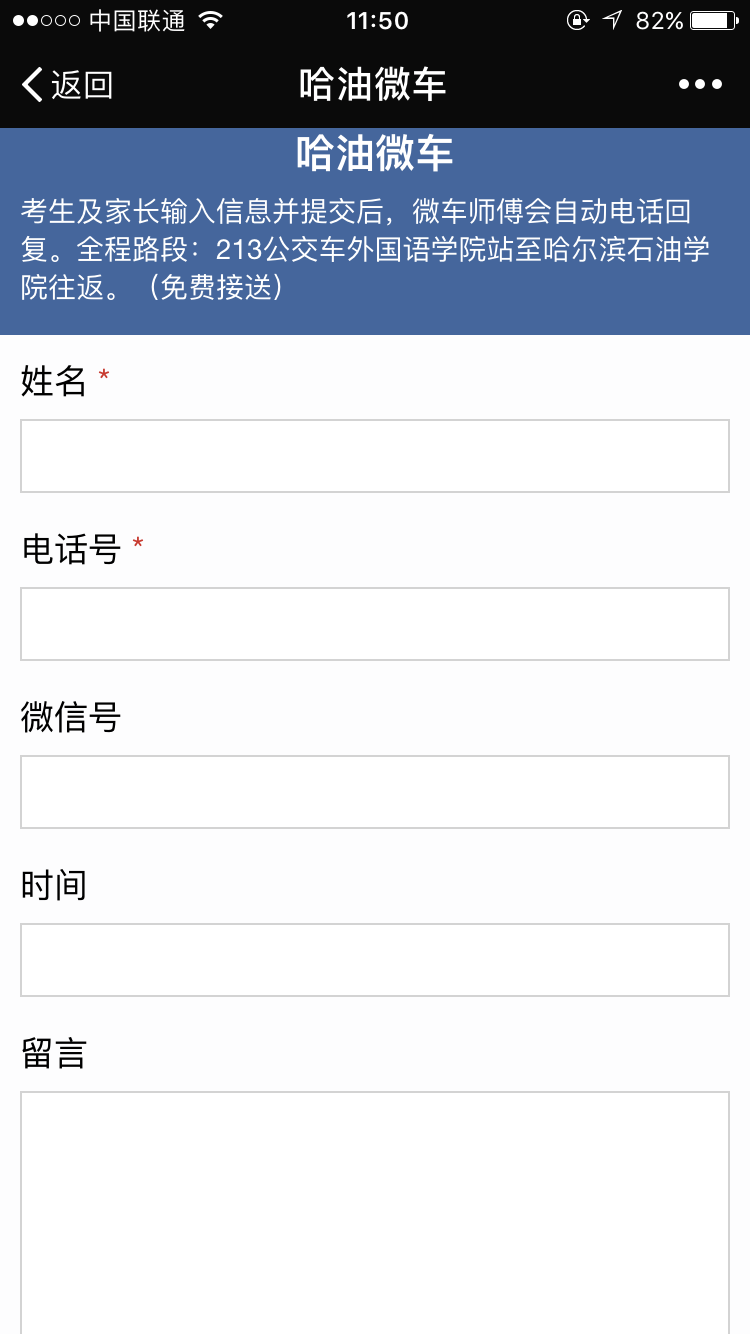
Task: Tap the 姓名 field label
Action: (54, 381)
